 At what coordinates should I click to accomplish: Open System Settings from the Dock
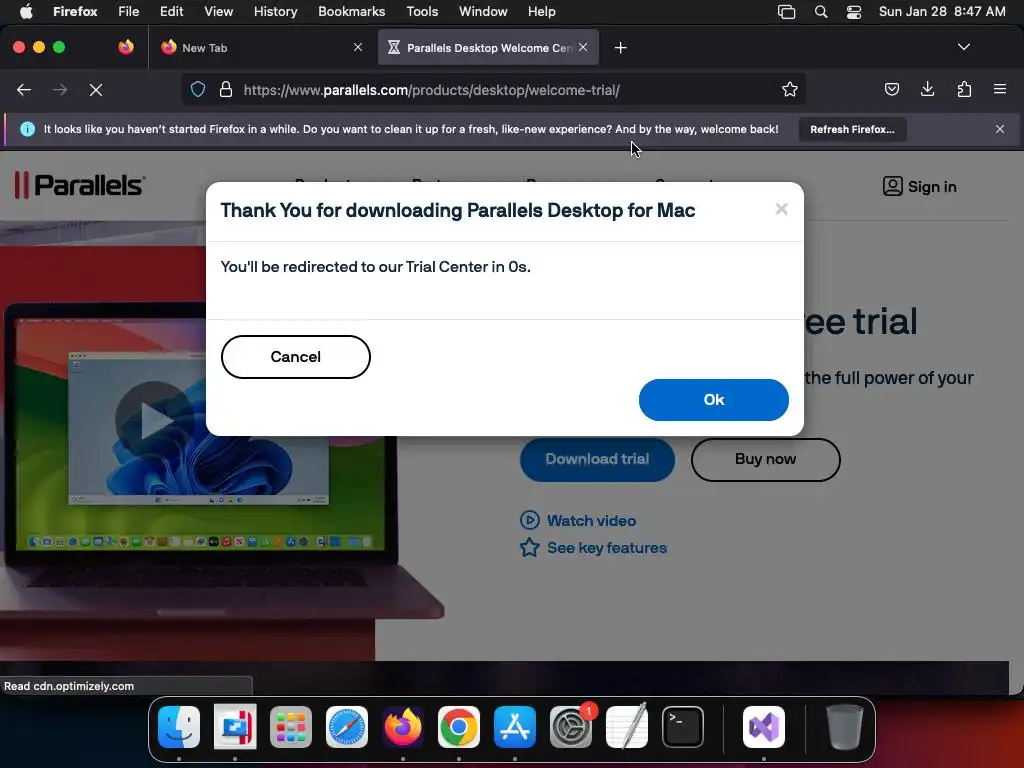571,727
